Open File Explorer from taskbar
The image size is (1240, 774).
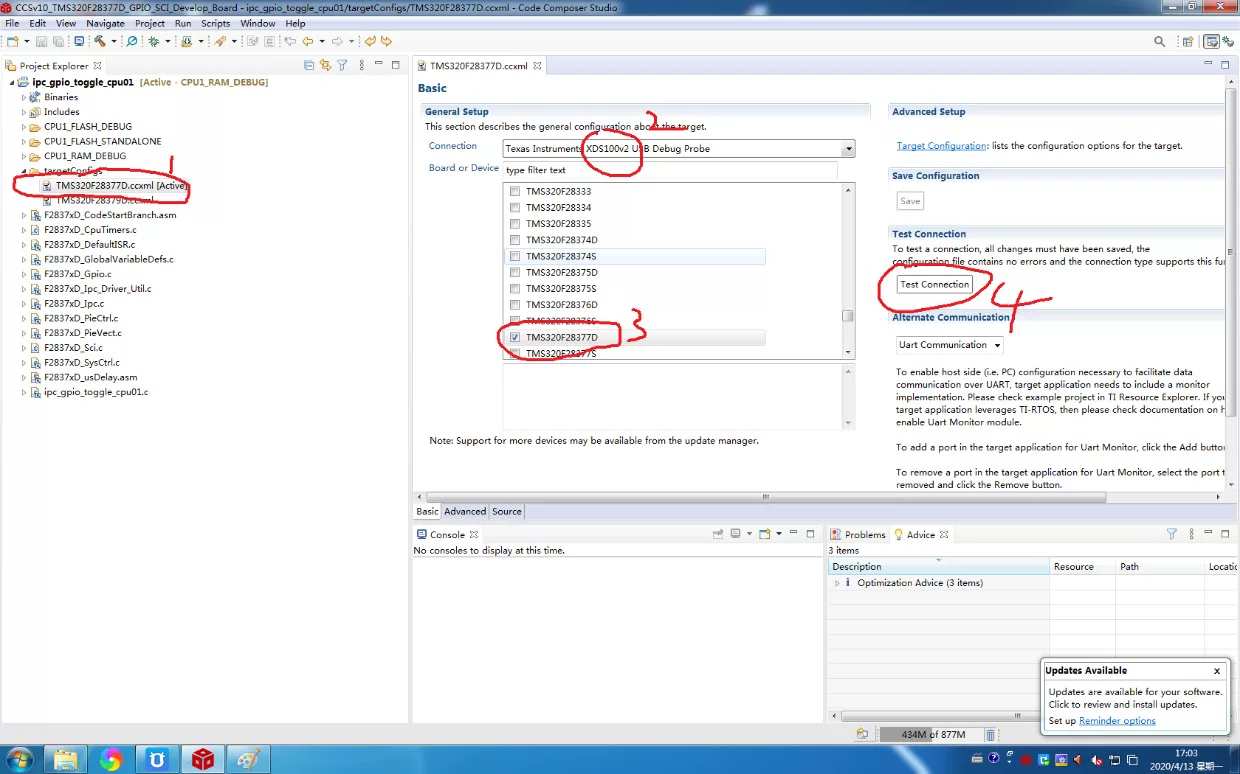(65, 759)
